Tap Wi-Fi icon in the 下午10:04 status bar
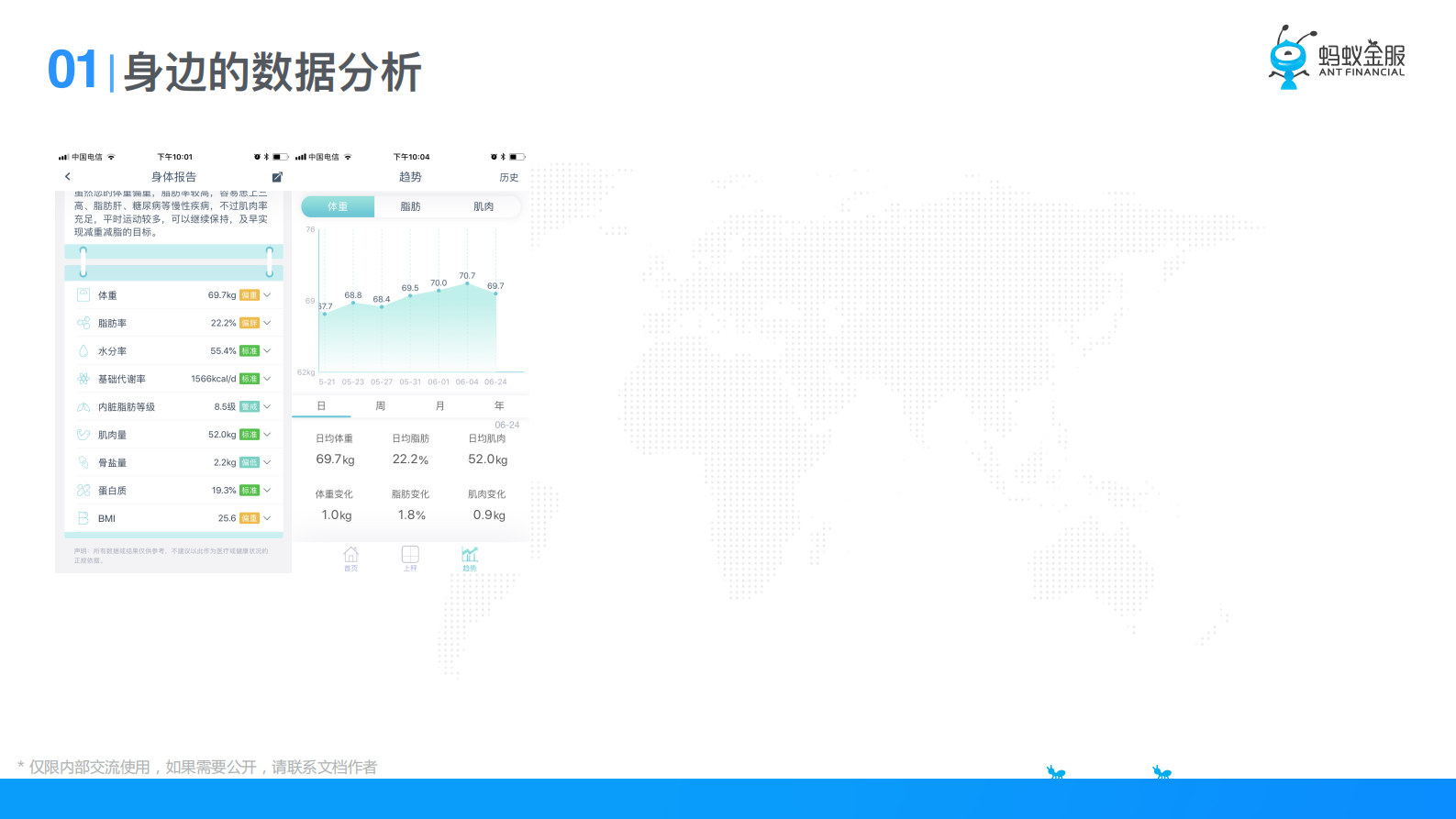 tap(348, 157)
